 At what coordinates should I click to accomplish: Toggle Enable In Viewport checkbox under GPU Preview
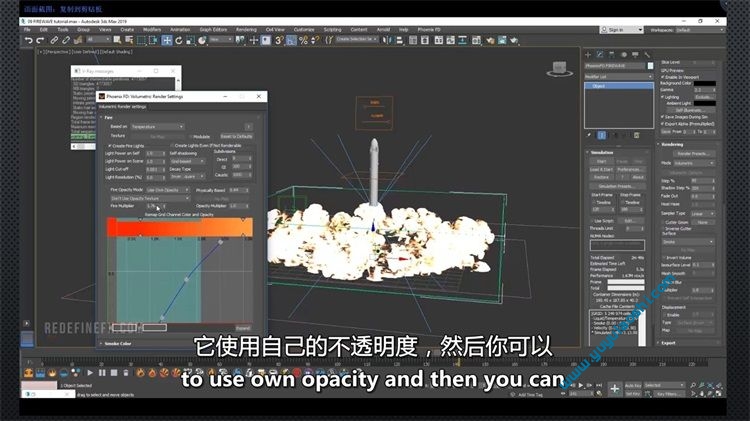[663, 77]
